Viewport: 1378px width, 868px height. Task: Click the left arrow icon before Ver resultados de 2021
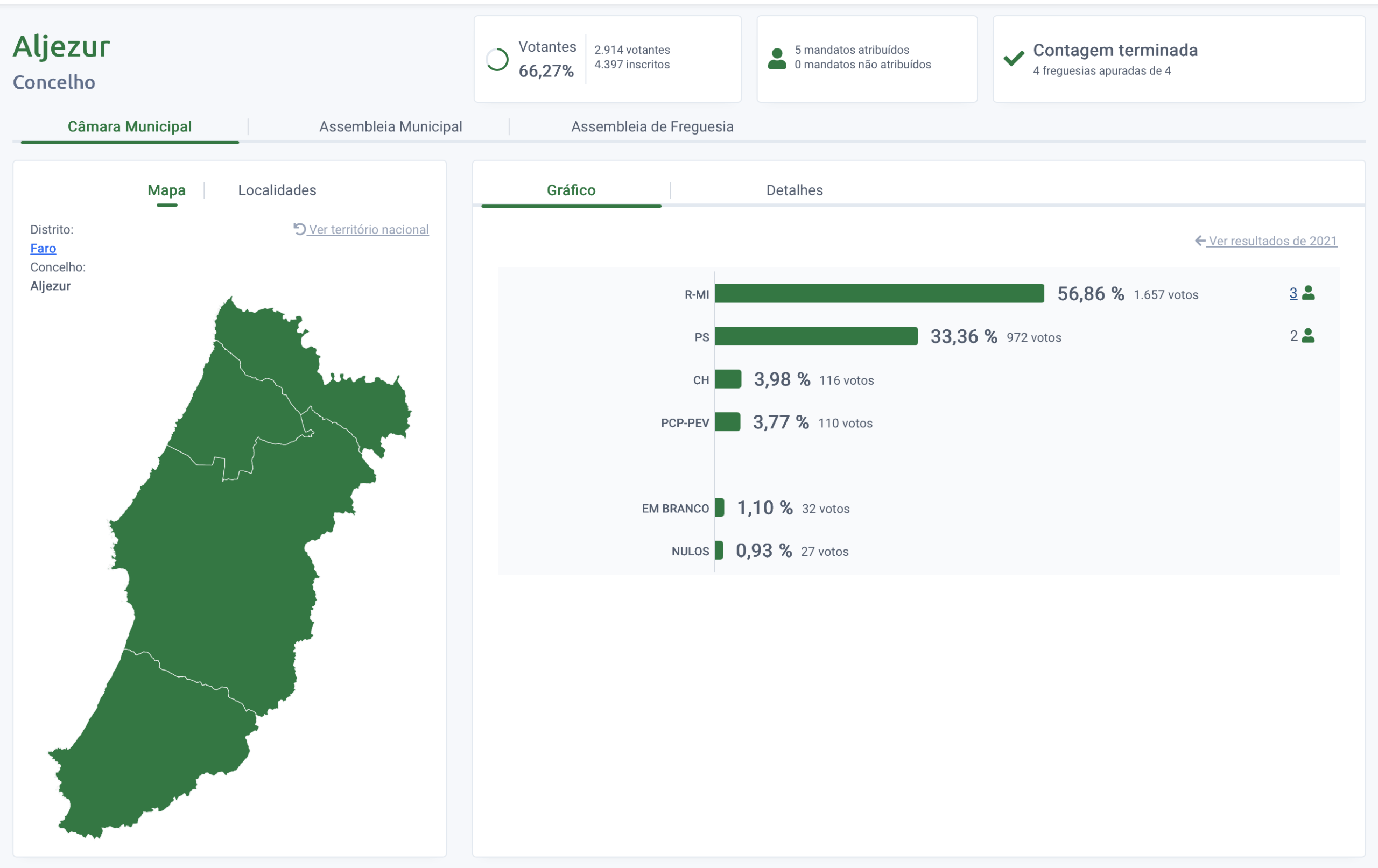[1200, 241]
